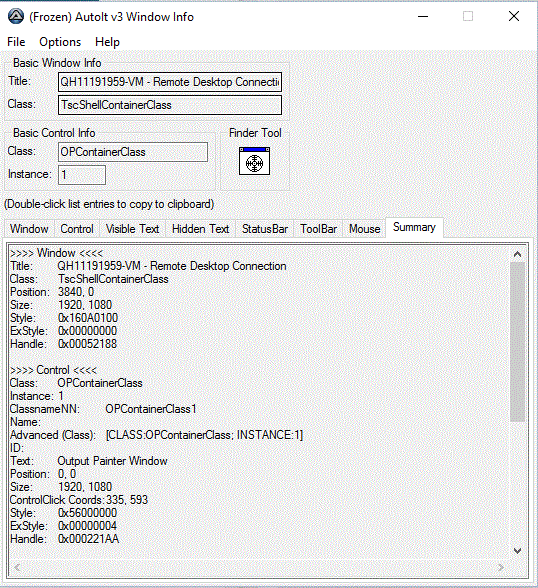Image resolution: width=538 pixels, height=588 pixels.
Task: Click the Text 'Output Painter Window' line
Action: pos(89,461)
